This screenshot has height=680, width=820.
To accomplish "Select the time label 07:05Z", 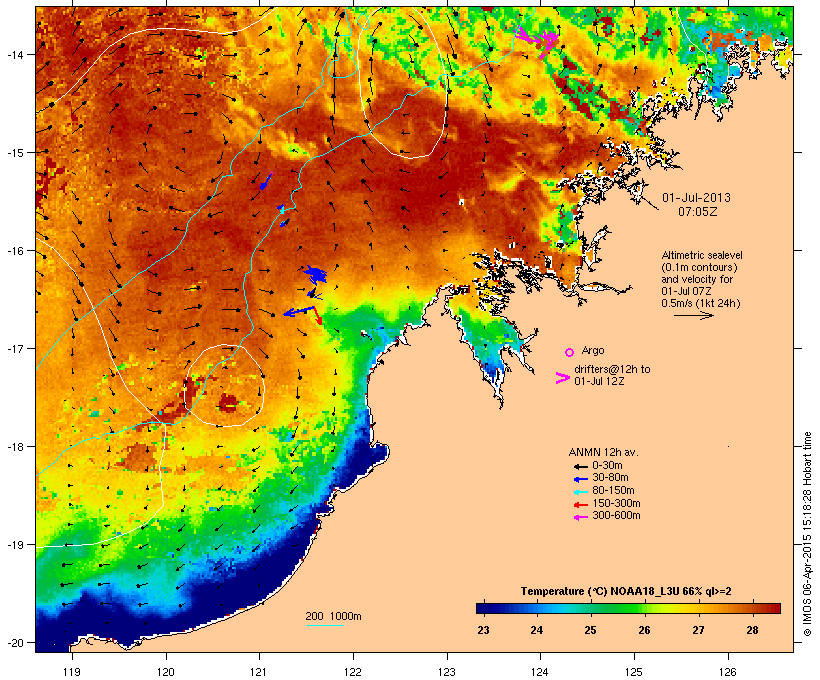I will [x=698, y=212].
